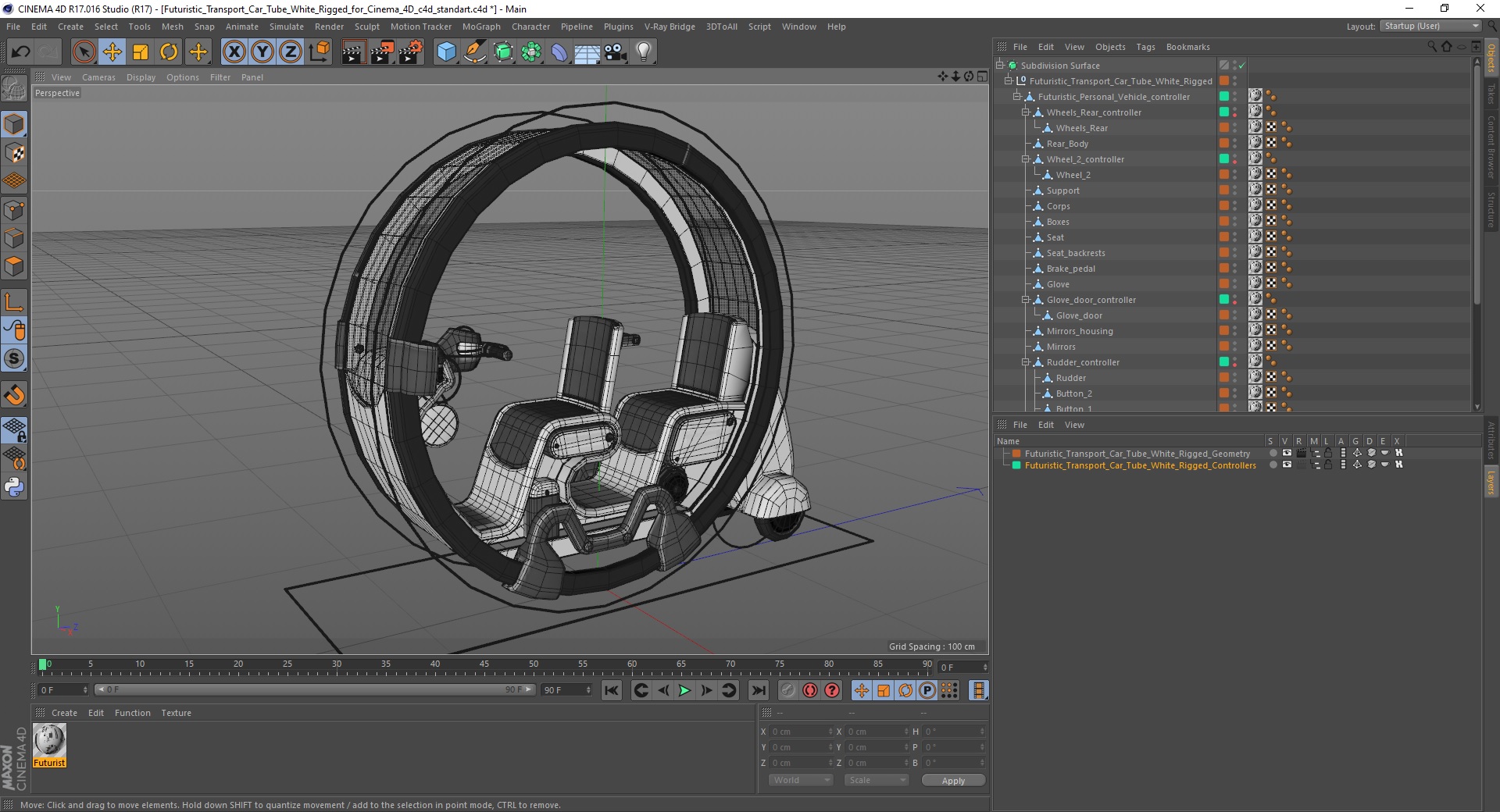Activate the Move tool in top toolbar
This screenshot has height=812, width=1500.
112,52
